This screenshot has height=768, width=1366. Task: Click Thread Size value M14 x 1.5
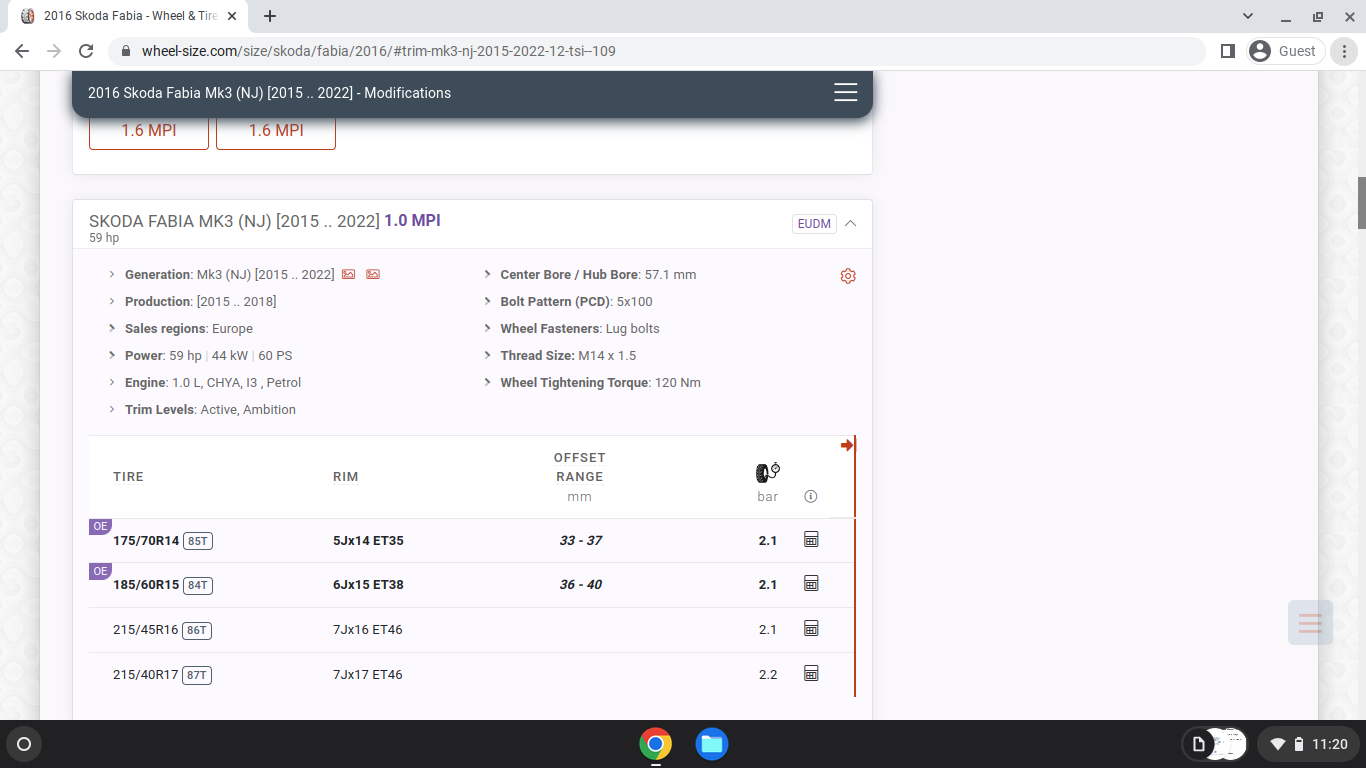[607, 355]
